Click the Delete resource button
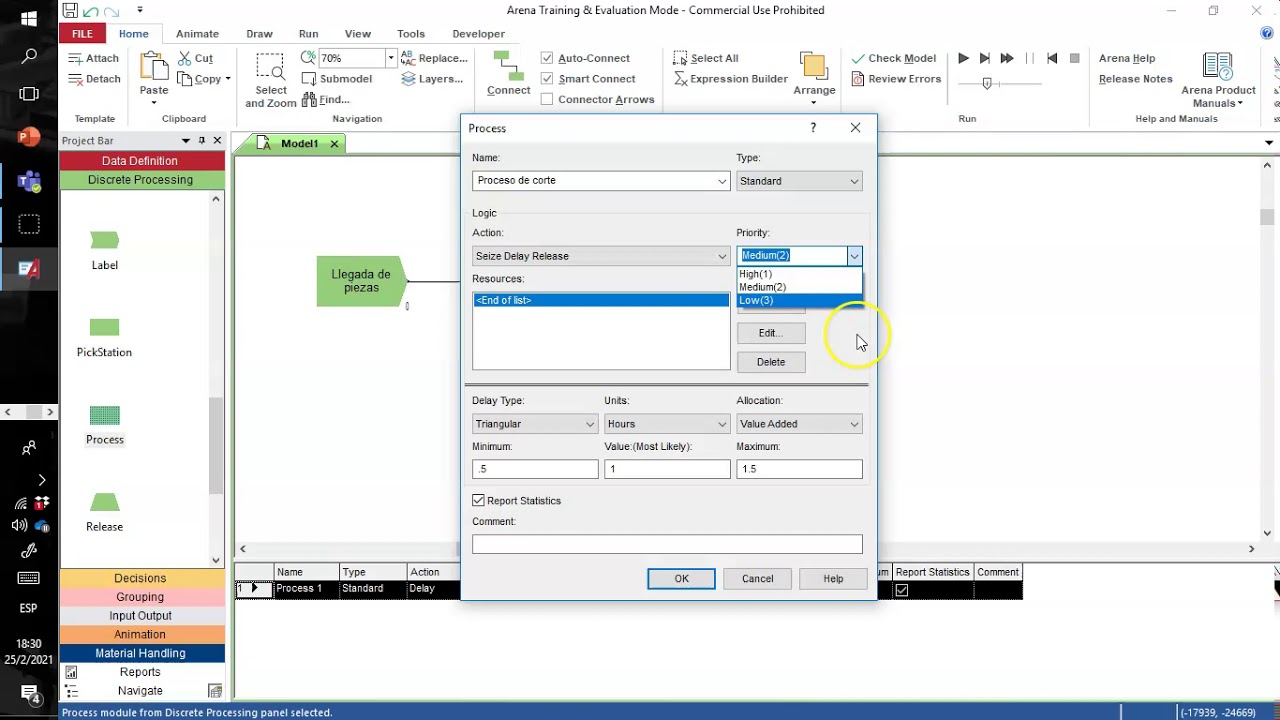1280x720 pixels. (x=771, y=362)
